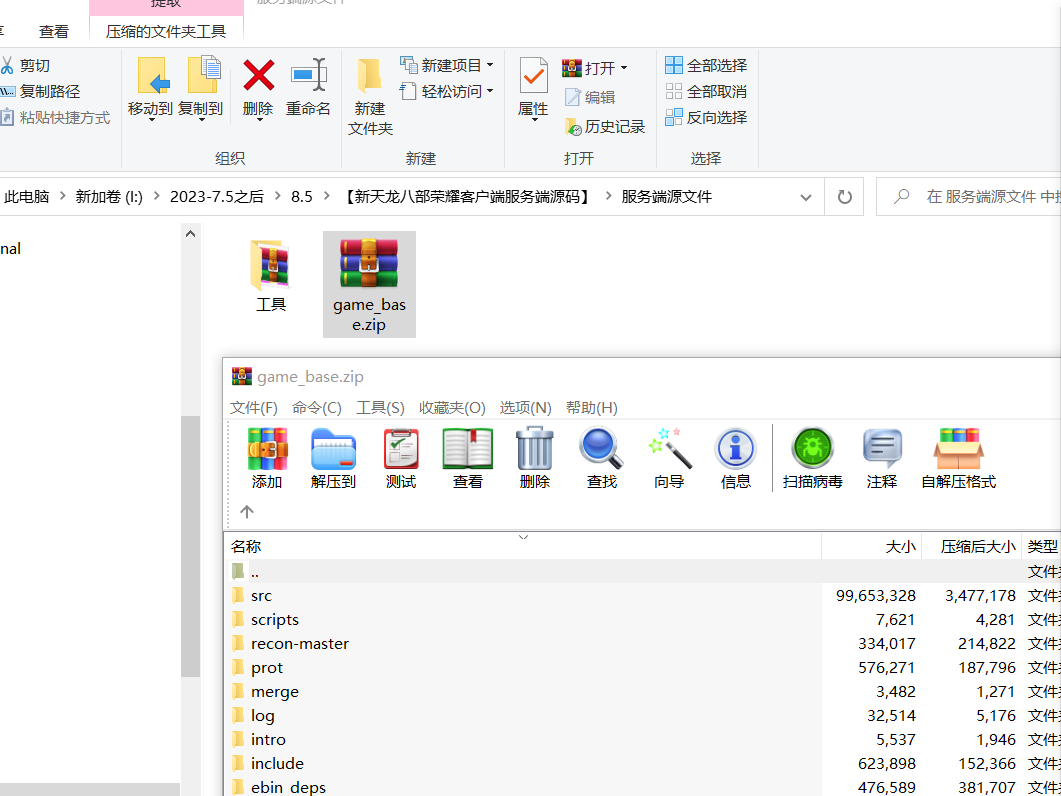
Task: Click the 历史记录 history button
Action: click(605, 127)
